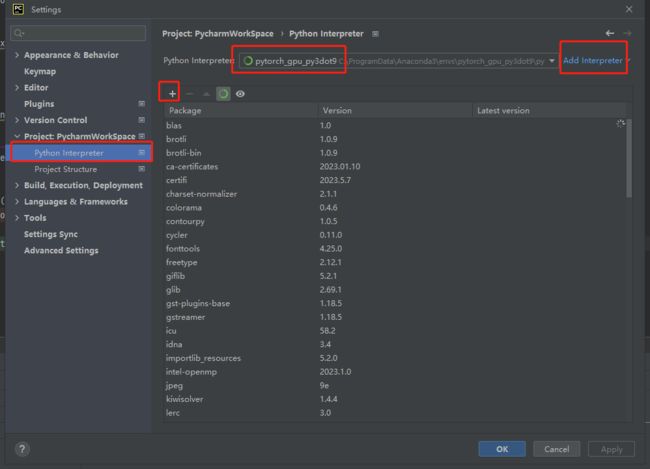Close the Settings dialog
The height and width of the screenshot is (469, 650).
629,9
